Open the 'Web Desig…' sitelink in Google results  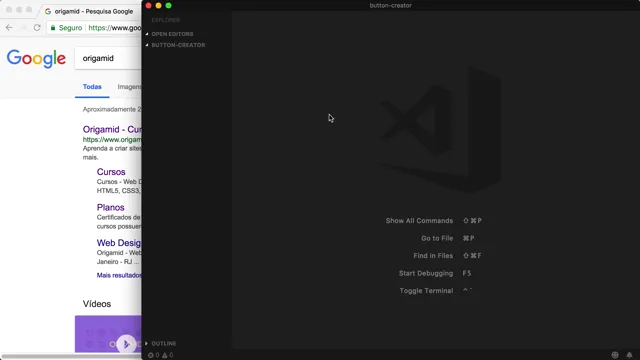tap(119, 243)
